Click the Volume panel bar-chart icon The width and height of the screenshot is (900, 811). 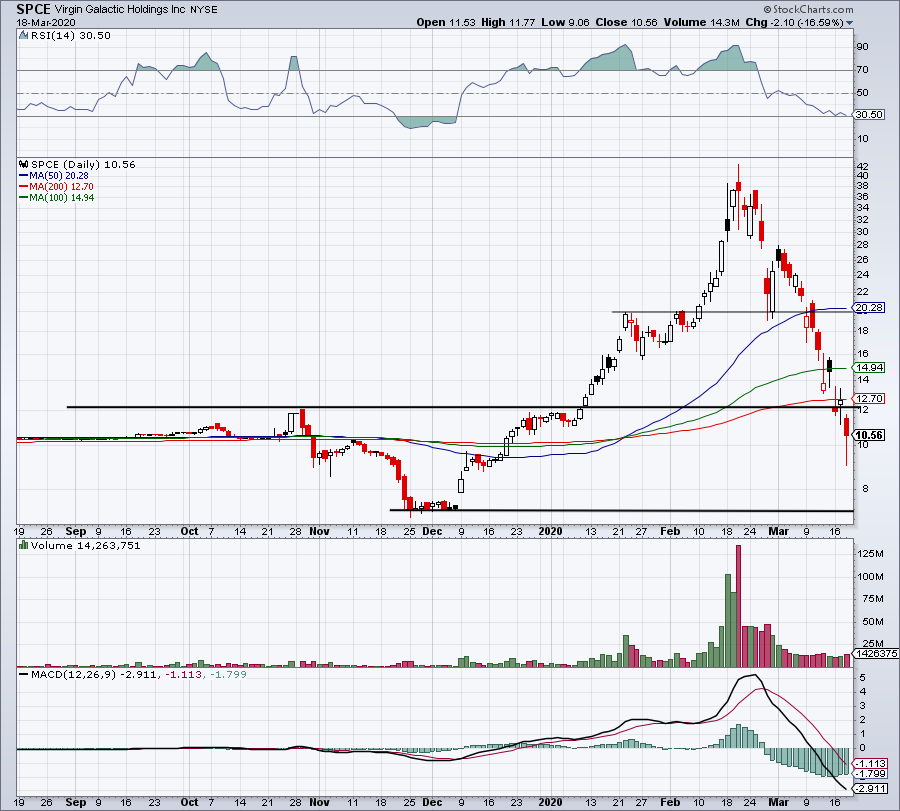[24, 545]
